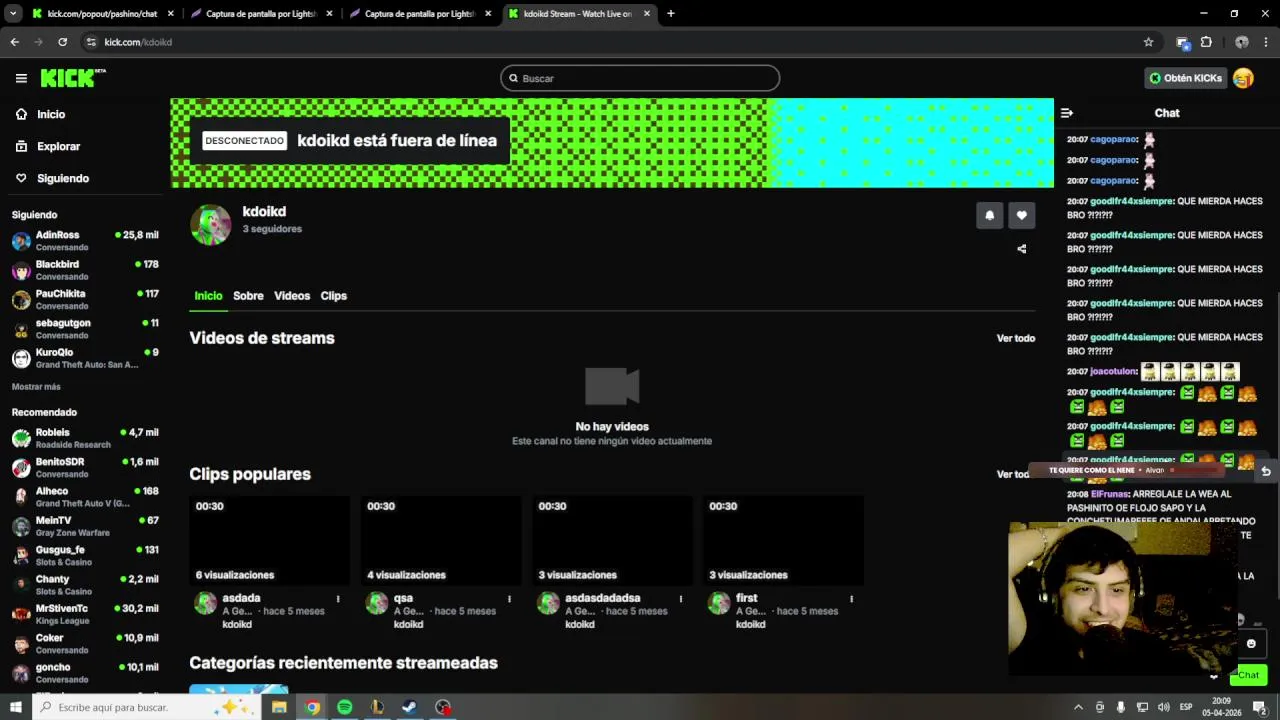1280x720 pixels.
Task: Open the emoji picker in chat
Action: pos(1250,644)
